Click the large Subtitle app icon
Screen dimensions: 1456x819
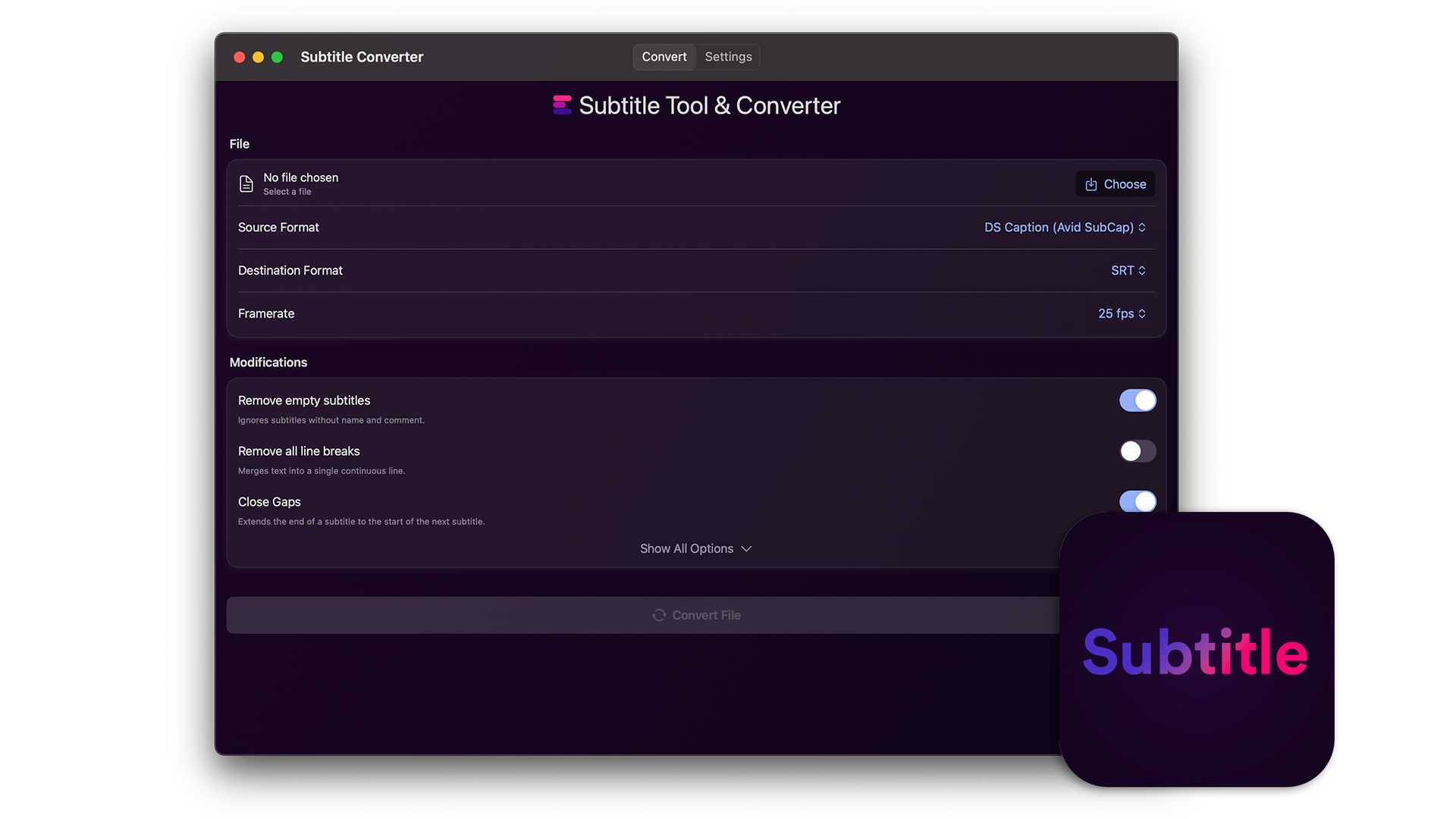tap(1197, 649)
